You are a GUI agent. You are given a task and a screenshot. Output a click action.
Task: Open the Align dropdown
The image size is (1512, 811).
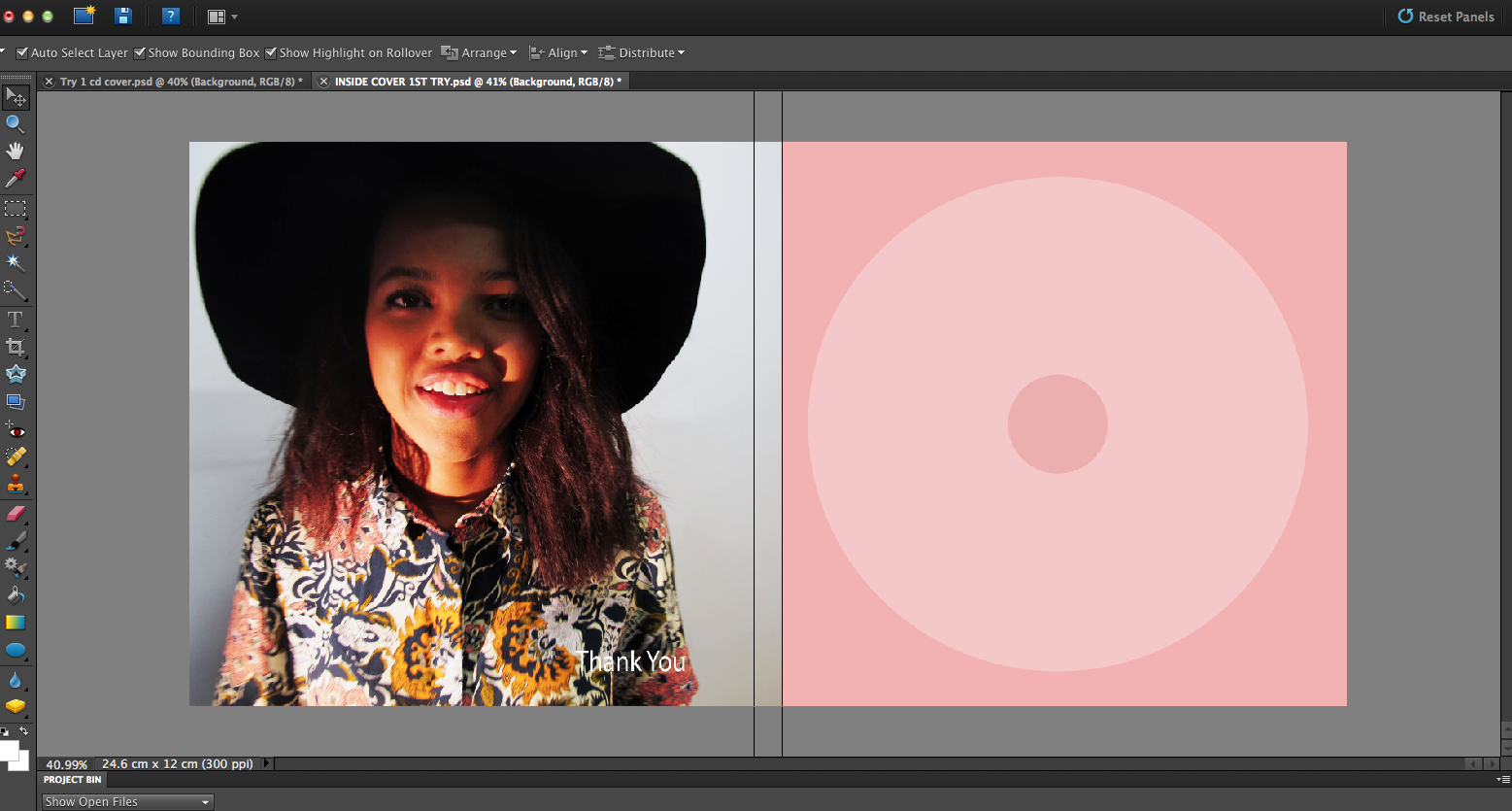point(558,52)
